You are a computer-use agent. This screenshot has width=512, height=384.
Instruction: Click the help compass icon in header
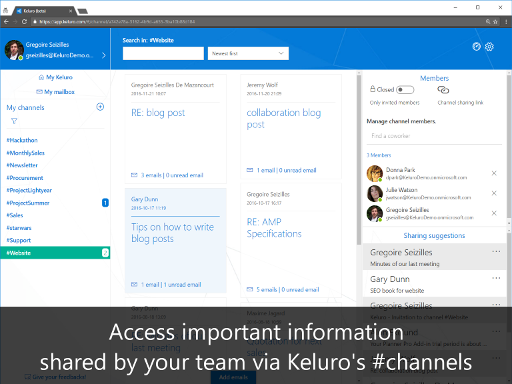477,47
